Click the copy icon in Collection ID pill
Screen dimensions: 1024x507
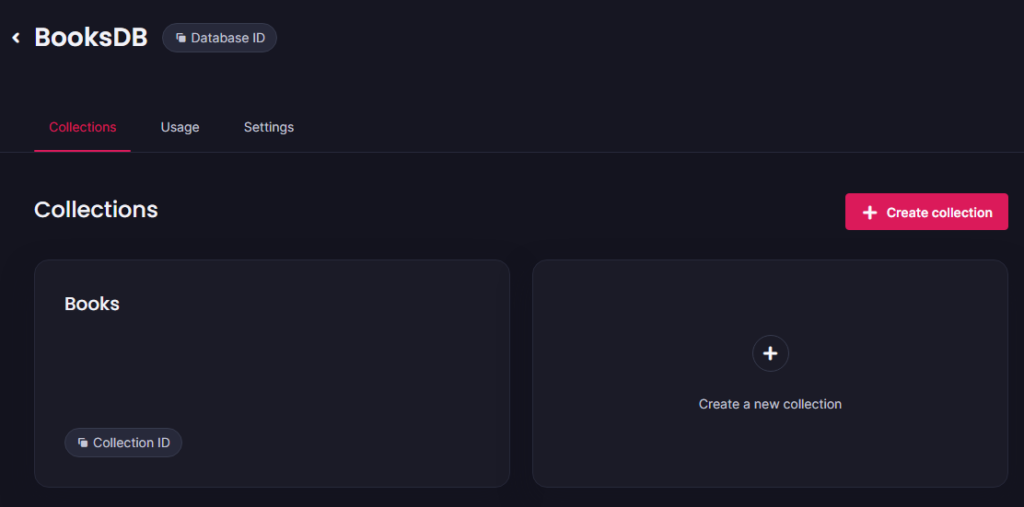point(83,442)
